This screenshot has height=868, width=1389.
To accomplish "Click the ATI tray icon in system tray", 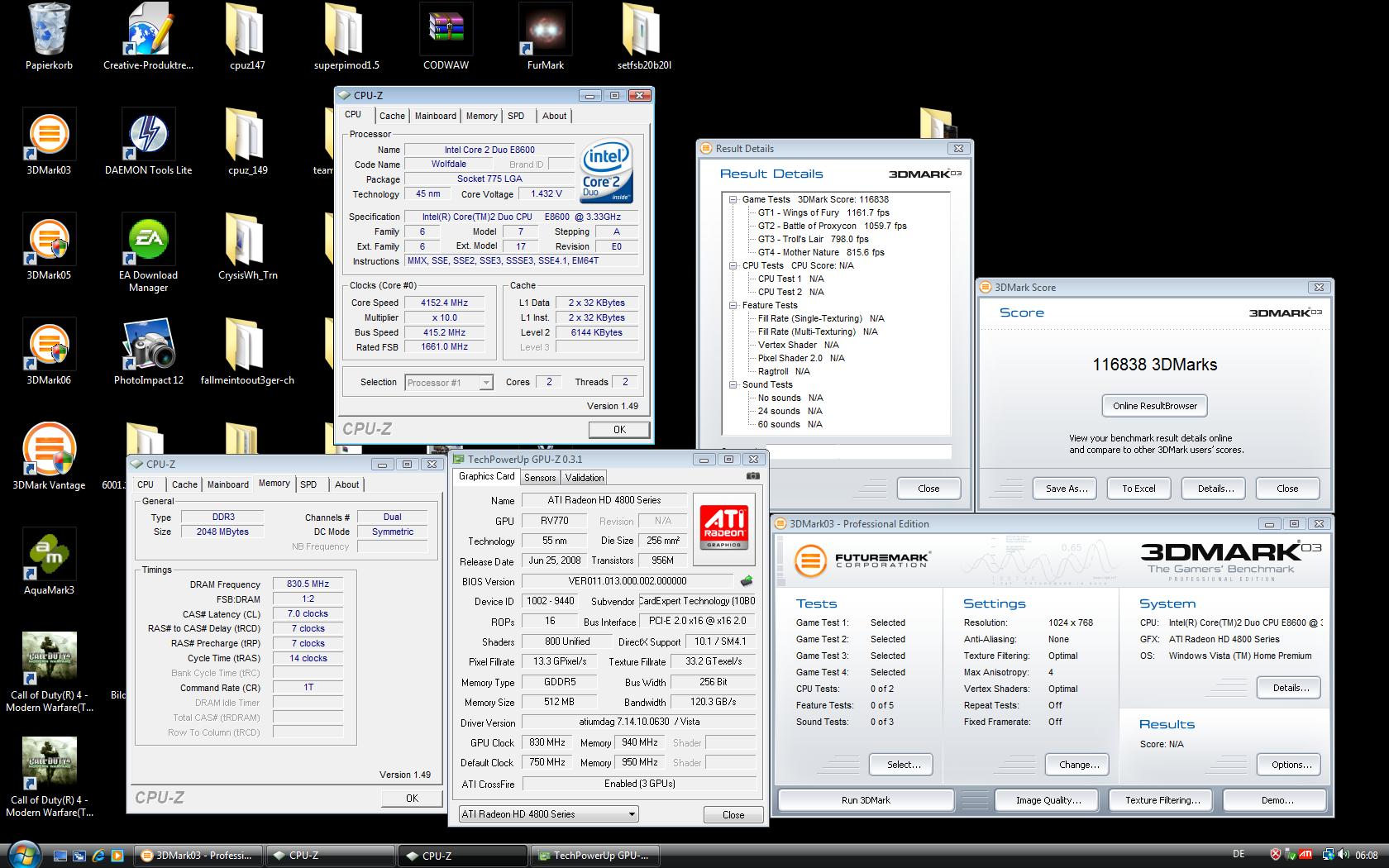I will 1306,854.
